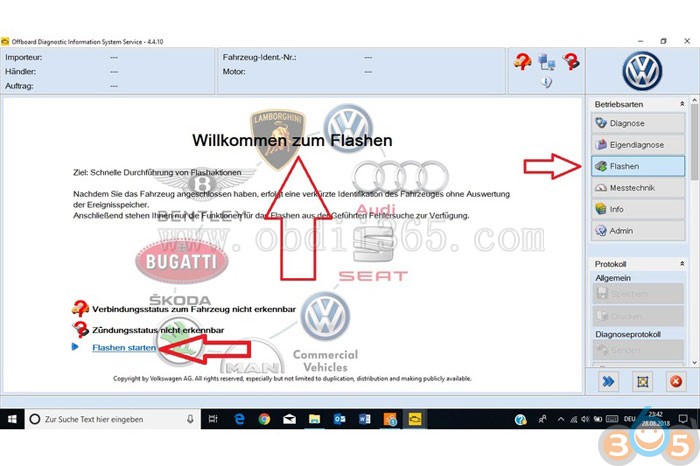The image size is (700, 466).
Task: Open the Admin mode
Action: (638, 231)
